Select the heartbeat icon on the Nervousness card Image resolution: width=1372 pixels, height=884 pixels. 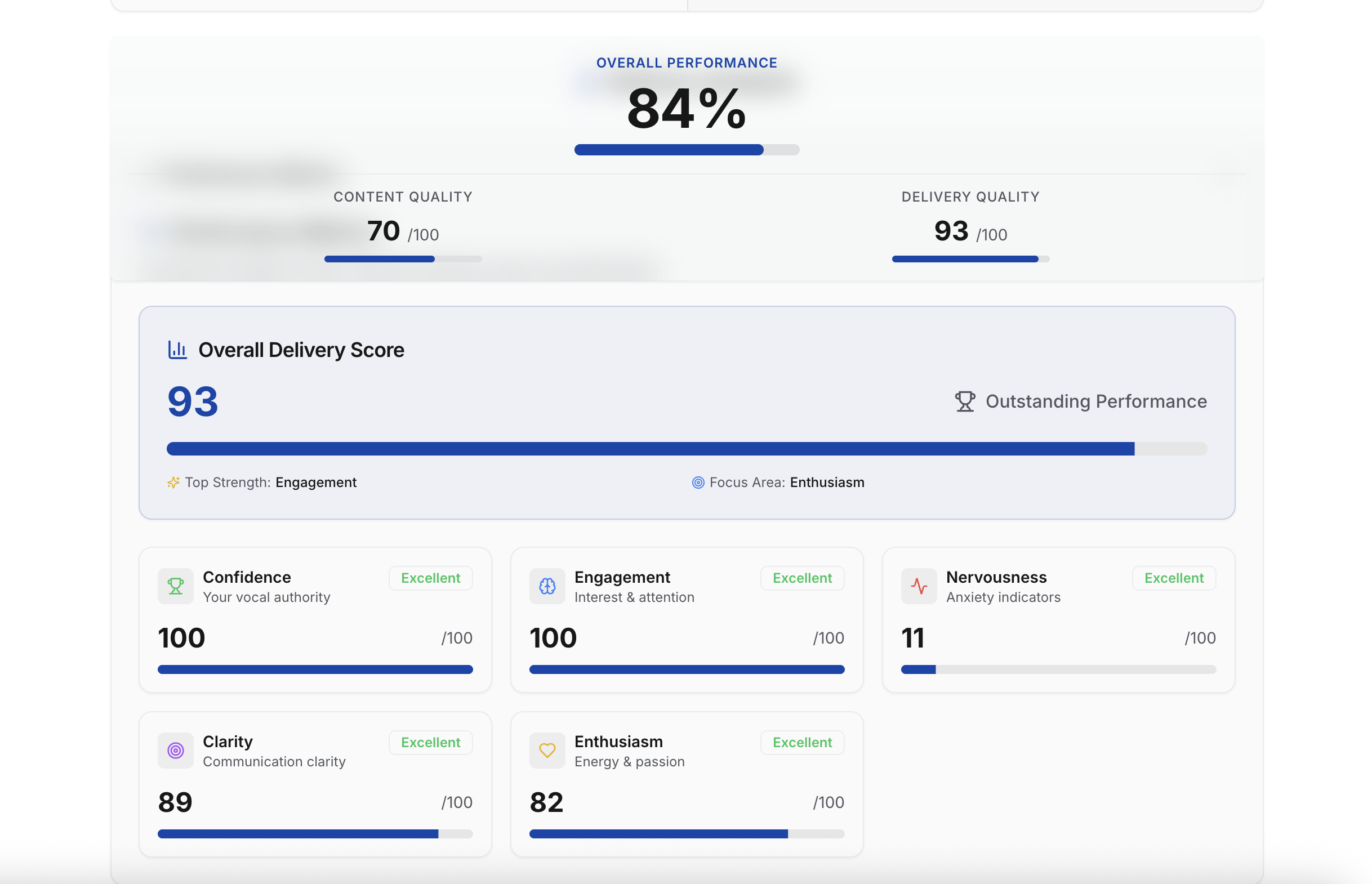pyautogui.click(x=919, y=586)
